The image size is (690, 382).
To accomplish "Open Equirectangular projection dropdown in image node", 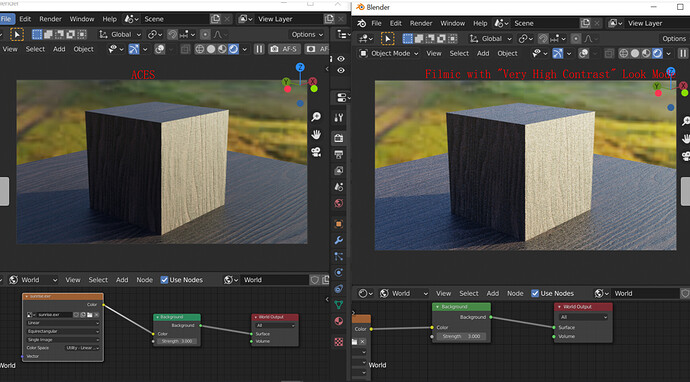I will pyautogui.click(x=63, y=331).
